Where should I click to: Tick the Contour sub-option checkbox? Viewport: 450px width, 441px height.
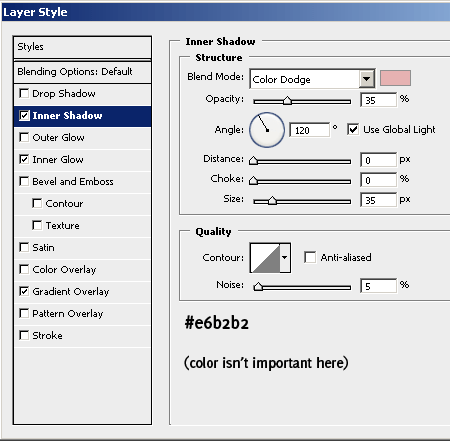(37, 203)
